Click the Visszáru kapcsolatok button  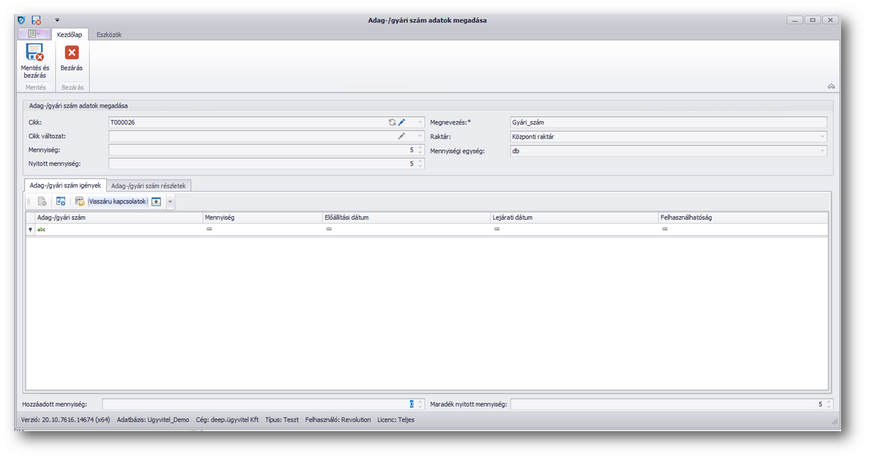point(116,202)
